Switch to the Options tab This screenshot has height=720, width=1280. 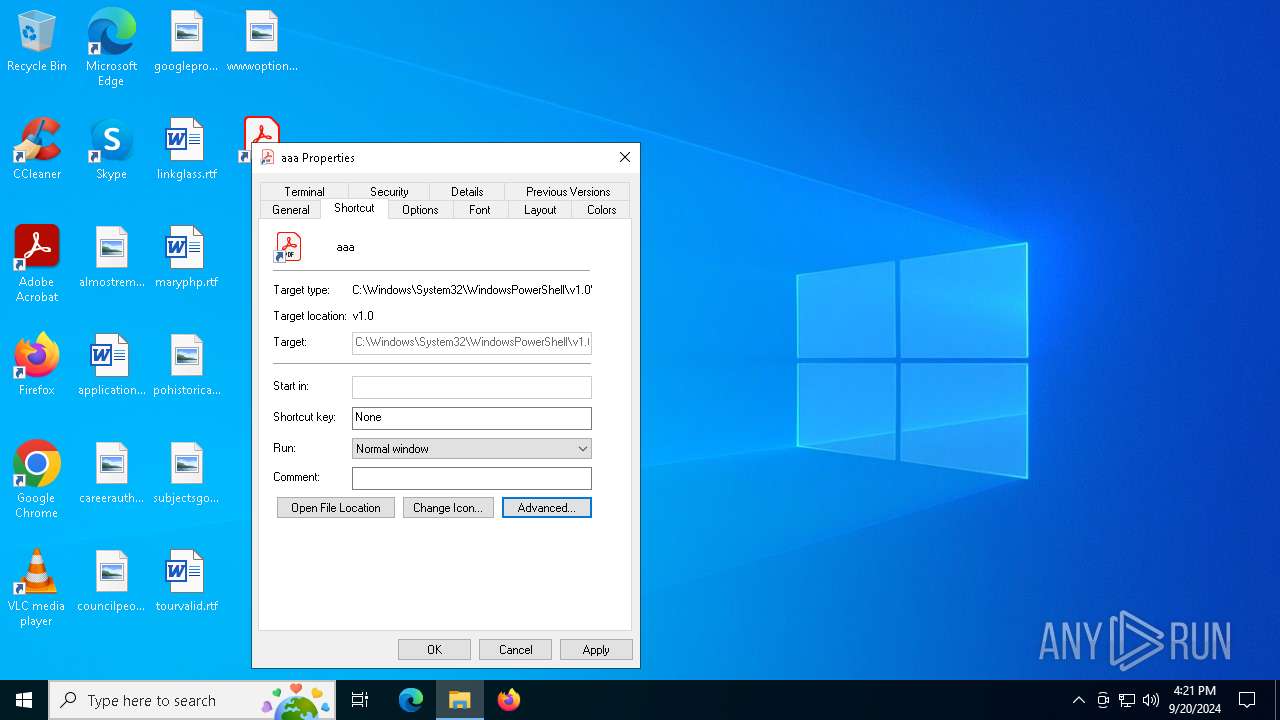point(420,209)
